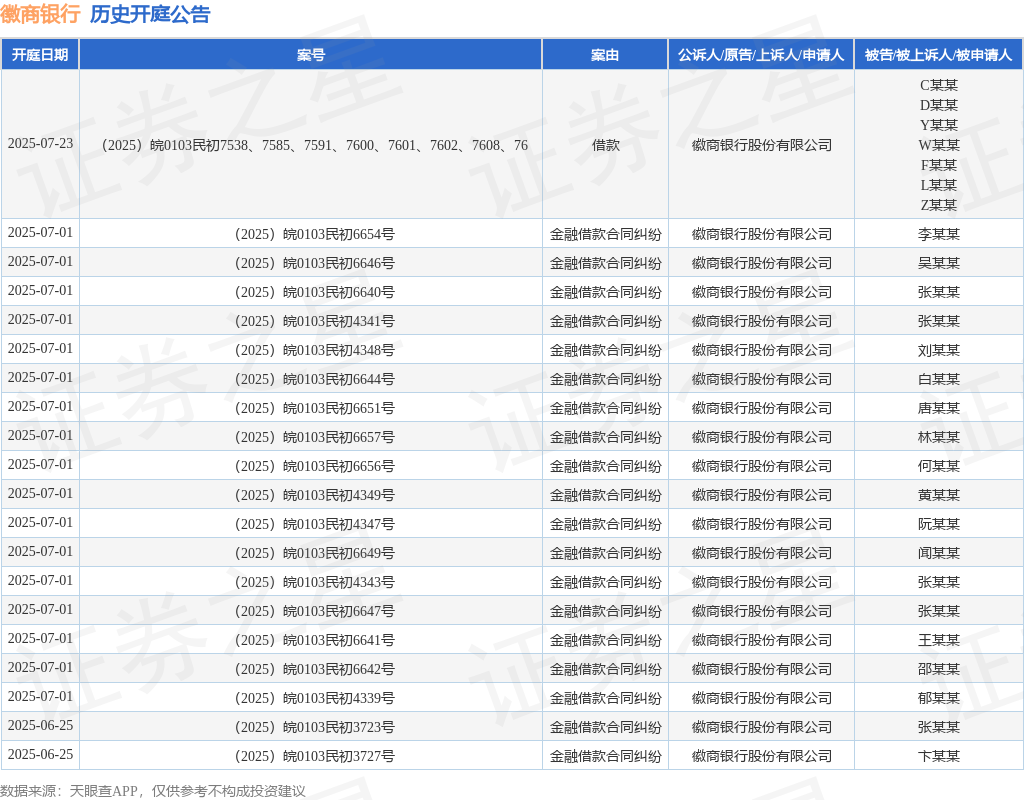Viewport: 1024px width, 800px height.
Task: Click defendant D某某
Action: pos(938,105)
